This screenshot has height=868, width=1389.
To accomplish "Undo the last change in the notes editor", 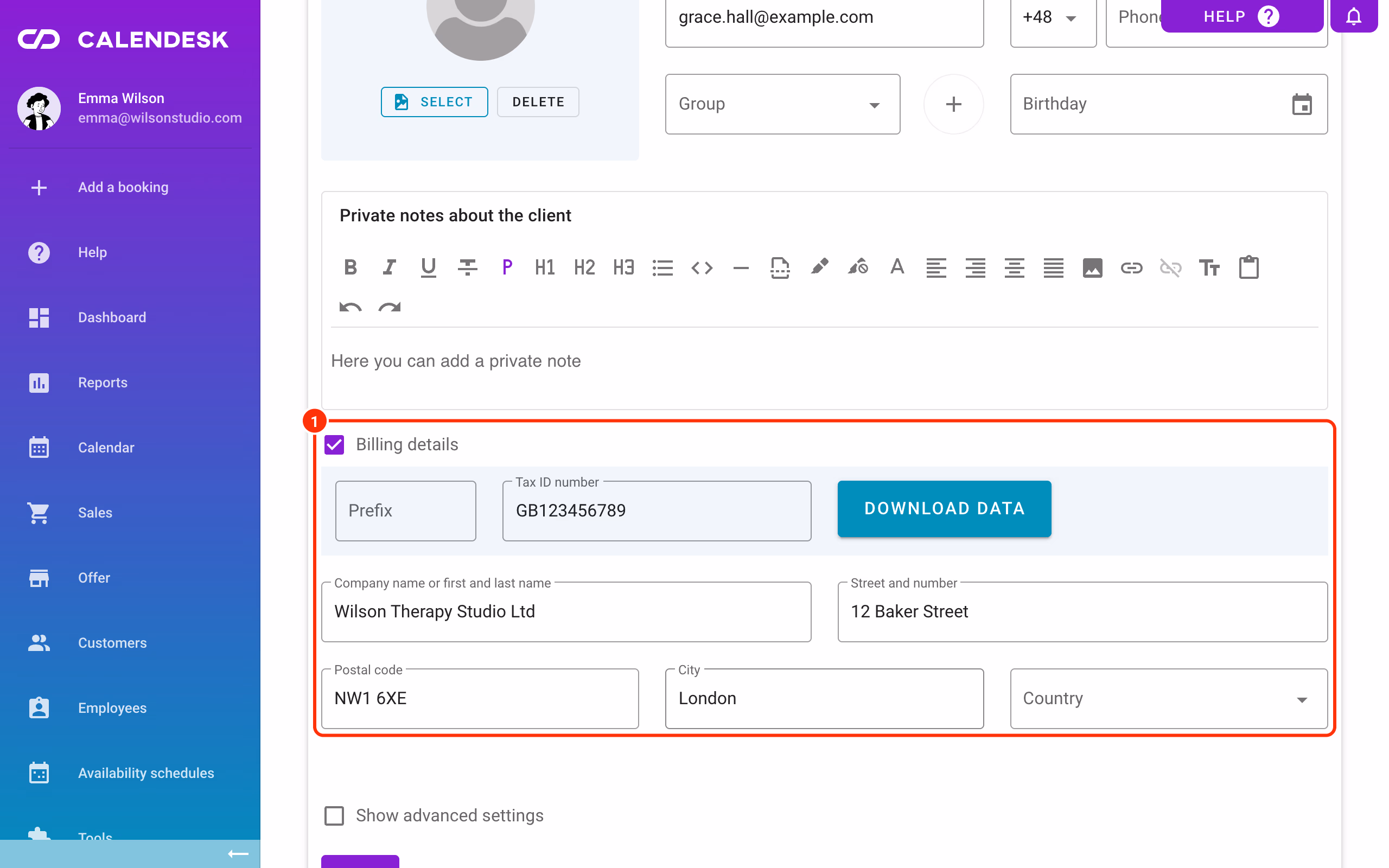I will pos(350,307).
